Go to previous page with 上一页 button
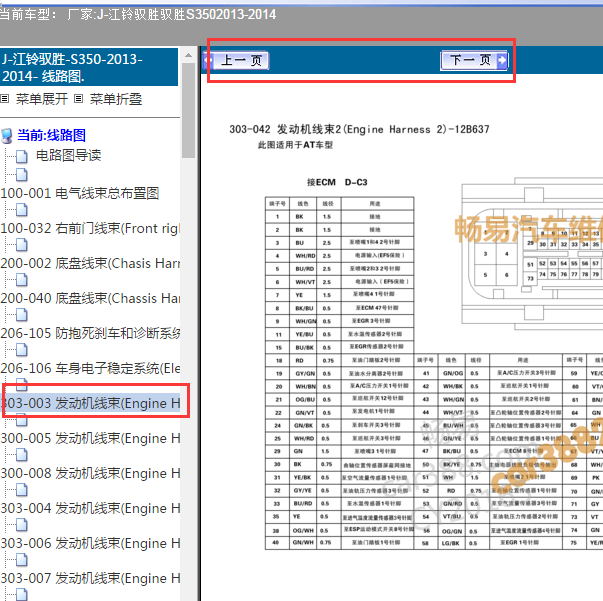603x601 pixels. (237, 60)
